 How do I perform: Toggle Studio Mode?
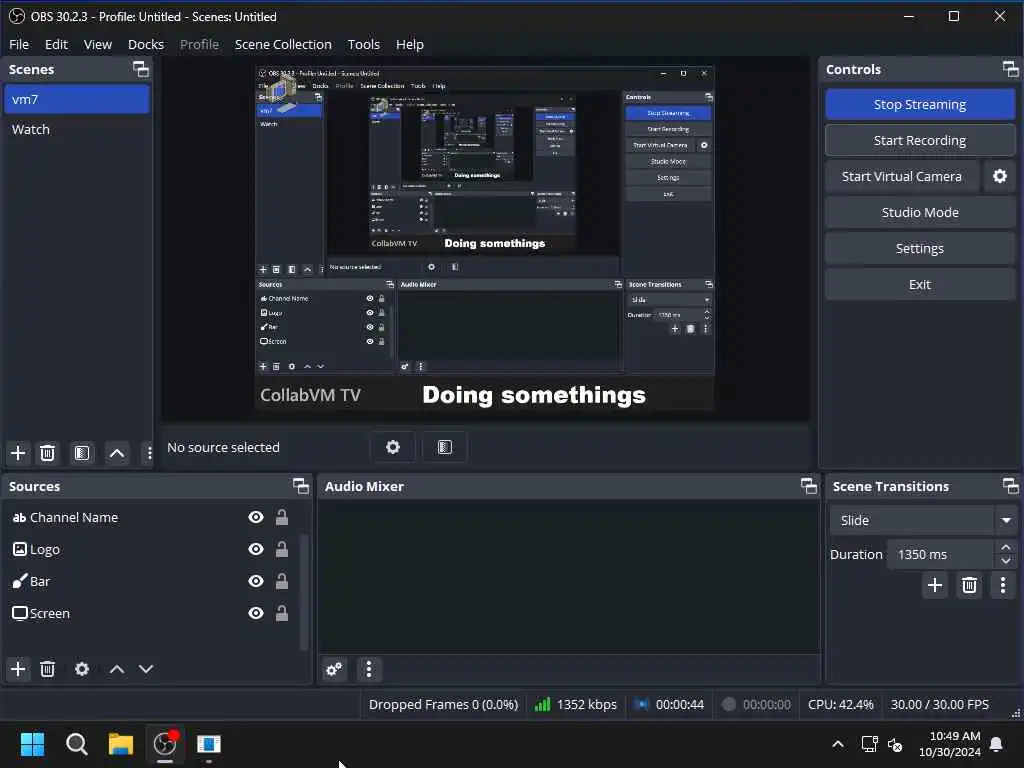point(920,212)
